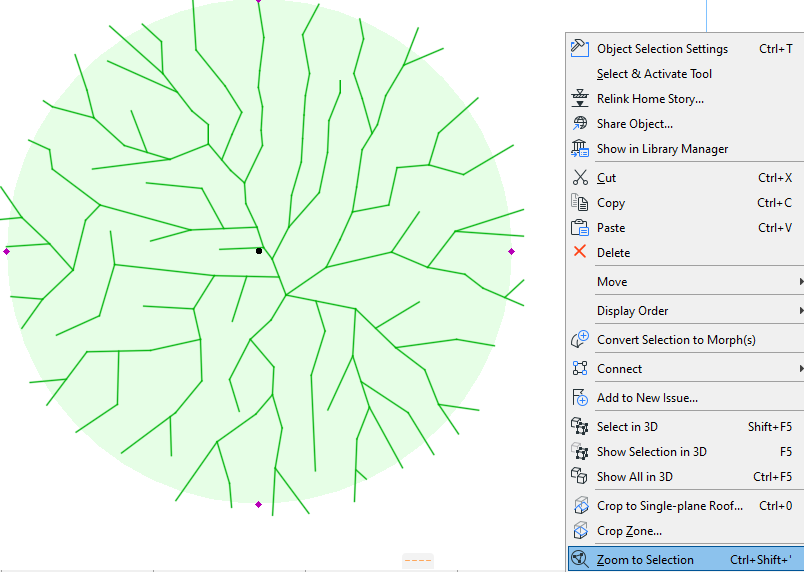Click the tree's top magenta hotspot

258,1
